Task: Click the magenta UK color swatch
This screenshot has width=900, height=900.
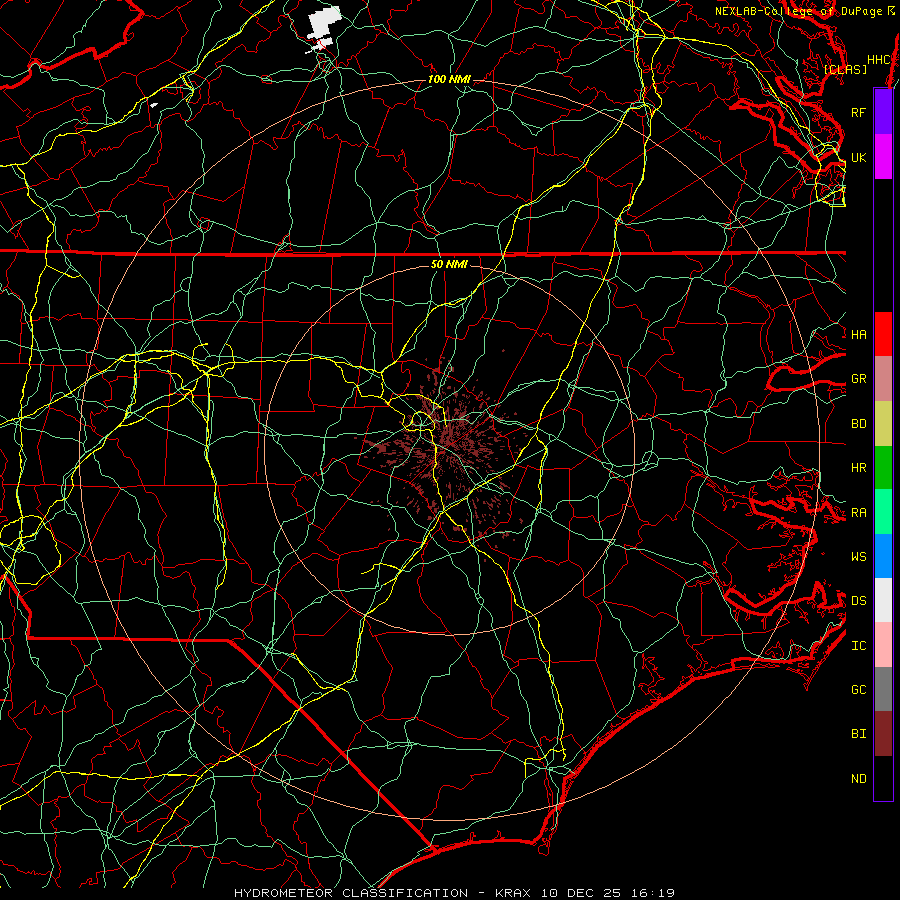Action: pos(883,157)
